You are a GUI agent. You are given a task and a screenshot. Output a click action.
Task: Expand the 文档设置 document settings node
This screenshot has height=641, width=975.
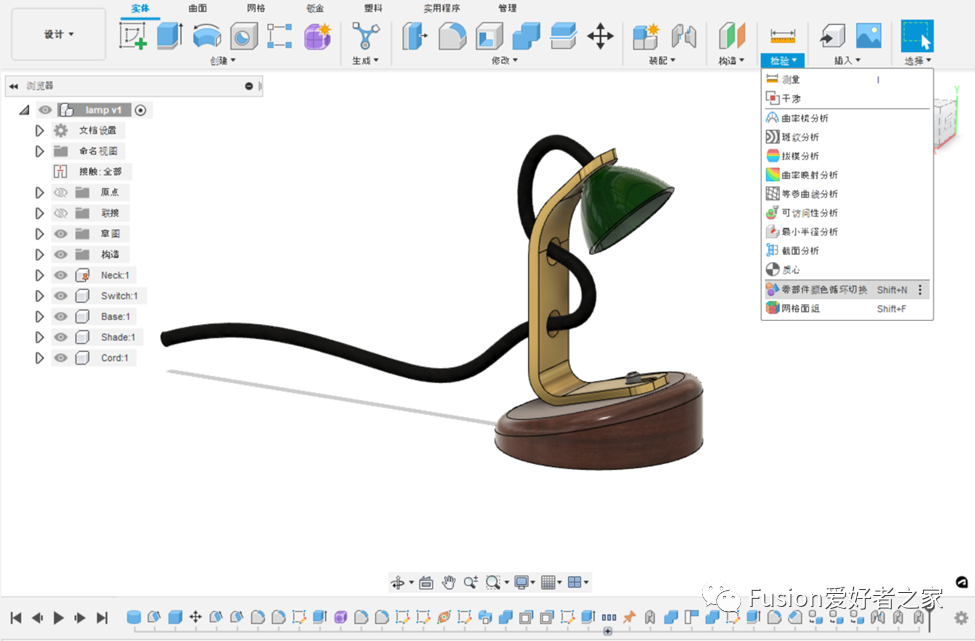pos(40,131)
